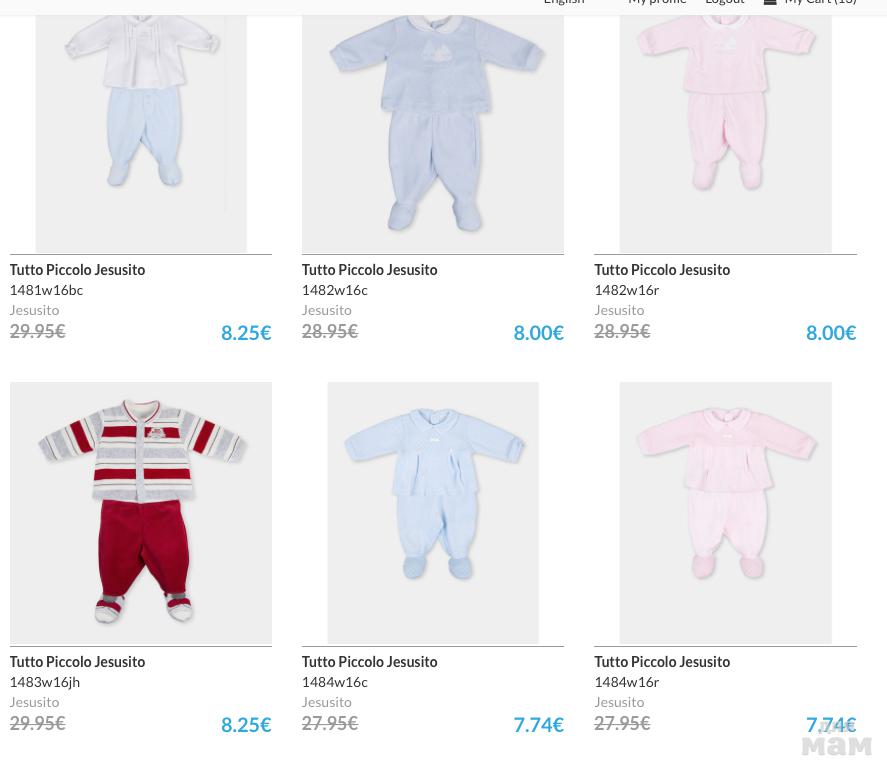Image resolution: width=887 pixels, height=770 pixels.
Task: Open the product title above 1484w16r
Action: click(x=662, y=662)
